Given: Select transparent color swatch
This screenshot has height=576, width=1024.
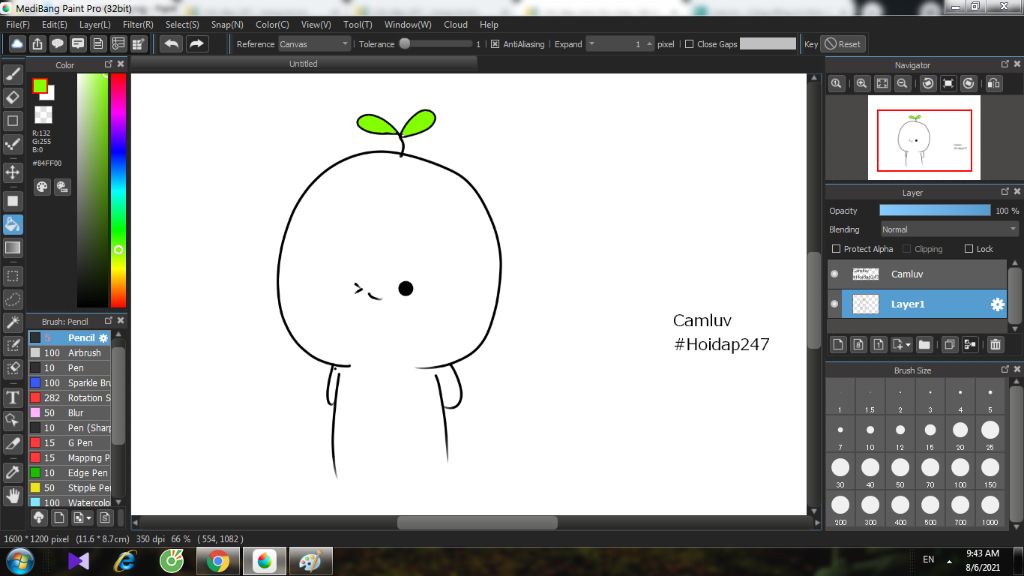Looking at the screenshot, I should pos(43,115).
